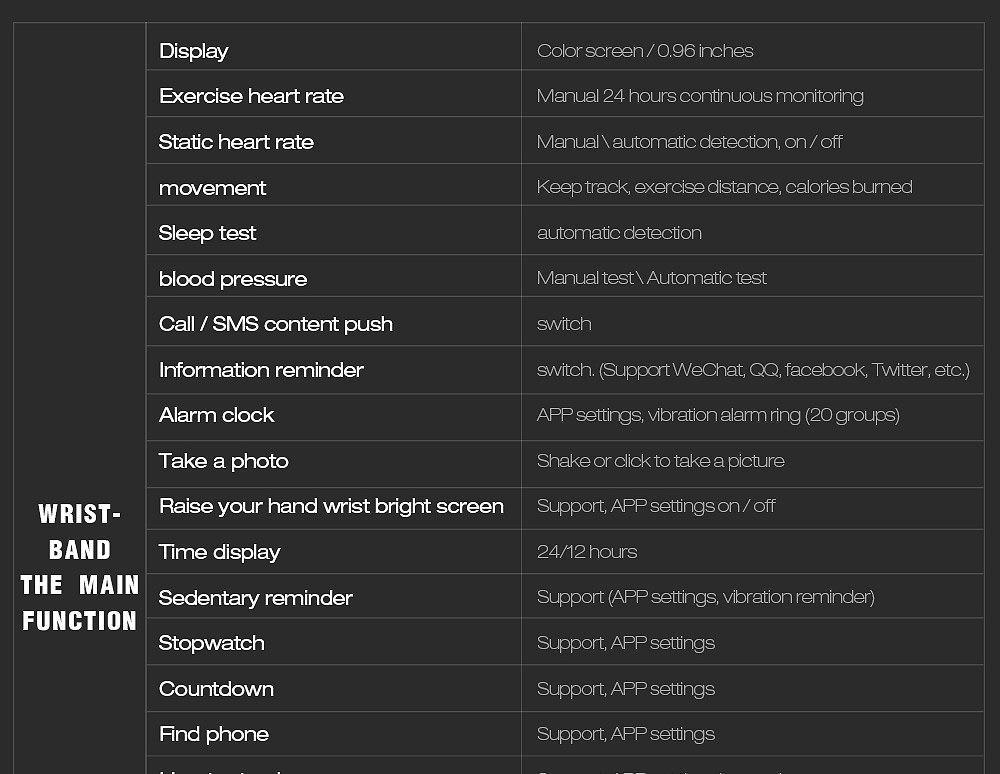Viewport: 1000px width, 774px height.
Task: Select the "Manual test \ Automatic test" value
Action: click(x=651, y=278)
